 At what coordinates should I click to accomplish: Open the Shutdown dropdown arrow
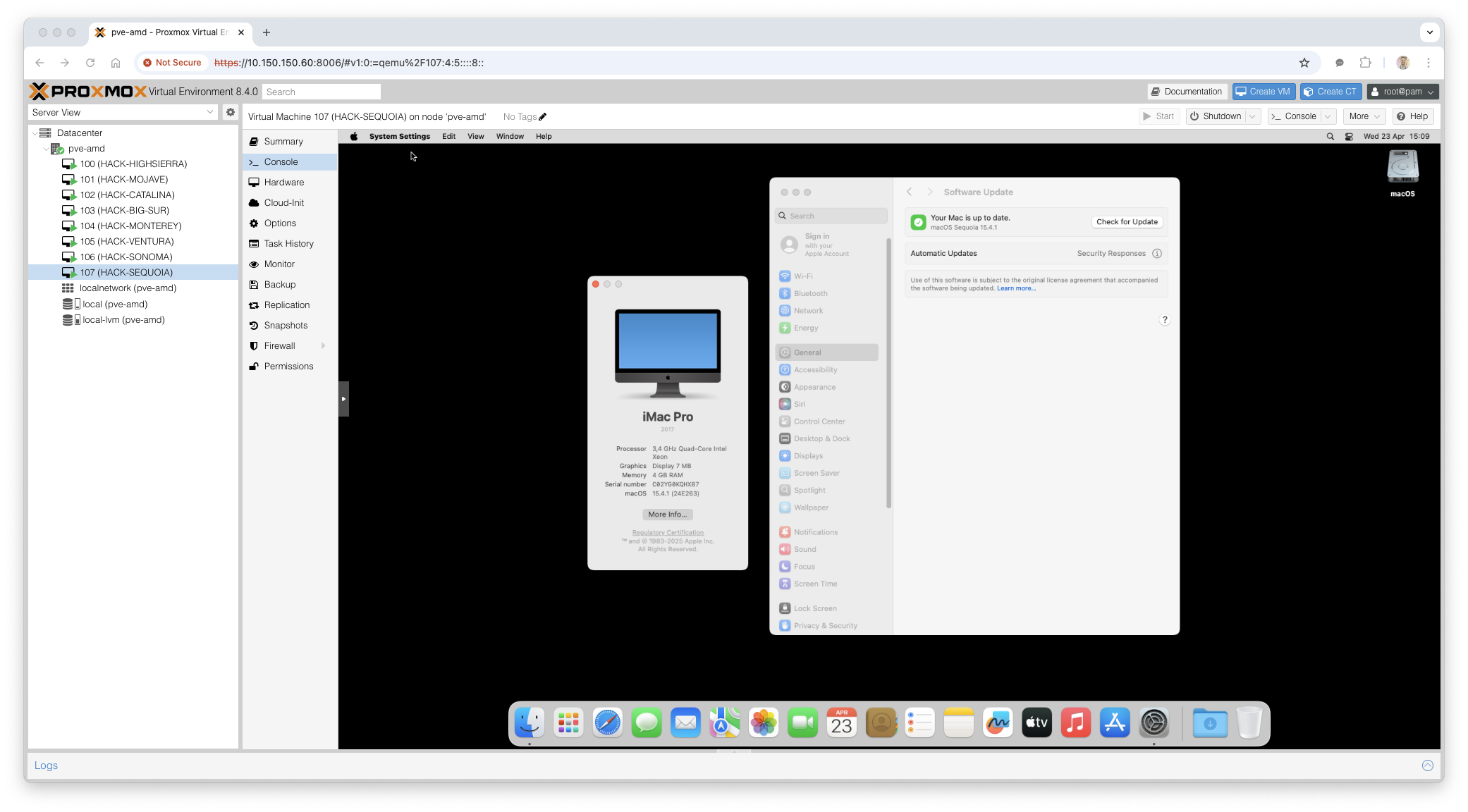pyautogui.click(x=1253, y=116)
